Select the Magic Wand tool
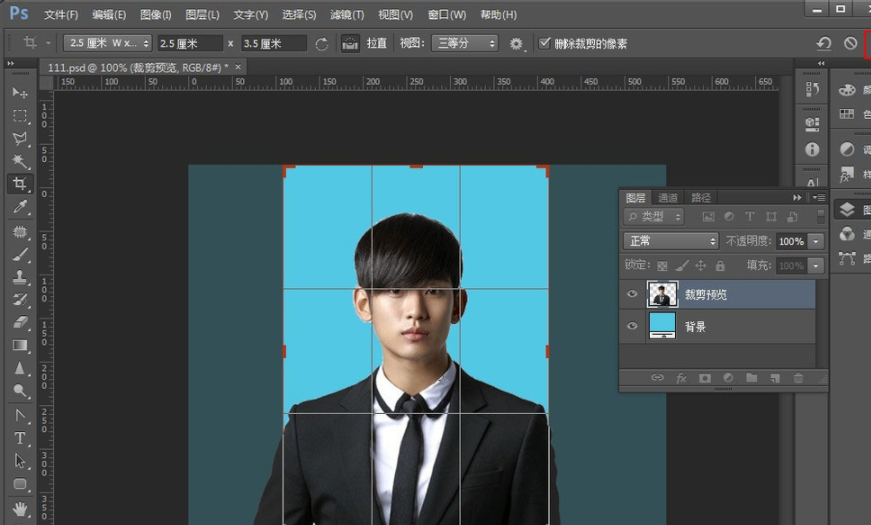The width and height of the screenshot is (871, 525). click(19, 162)
